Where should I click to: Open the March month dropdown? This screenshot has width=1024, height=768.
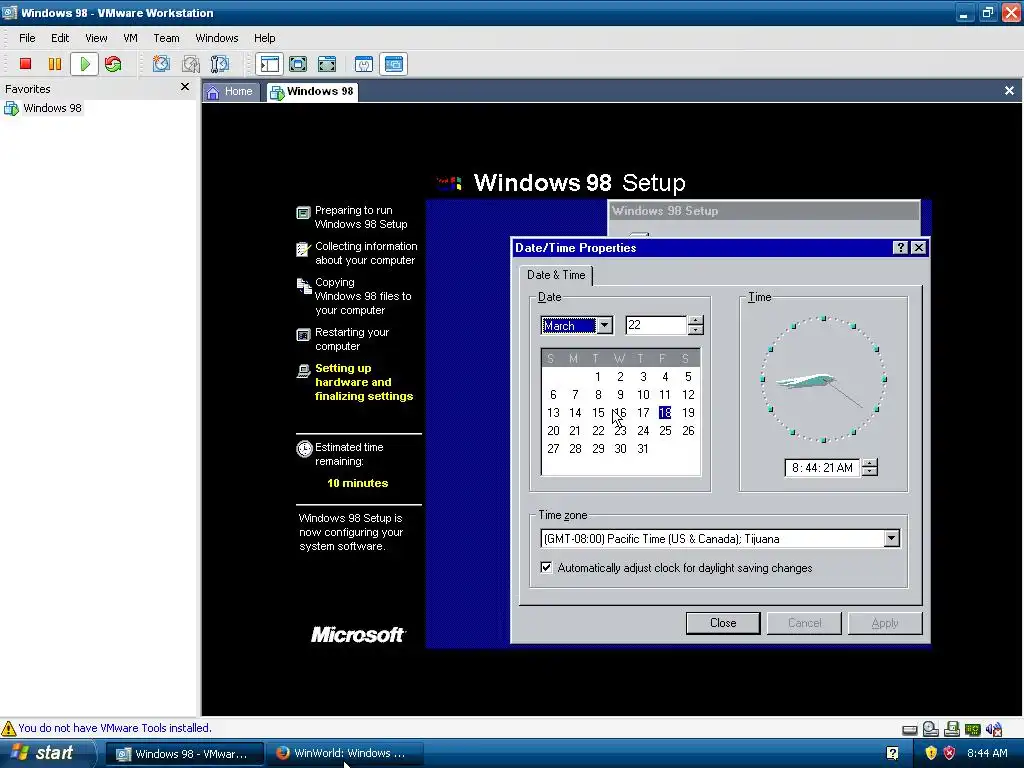pyautogui.click(x=605, y=325)
